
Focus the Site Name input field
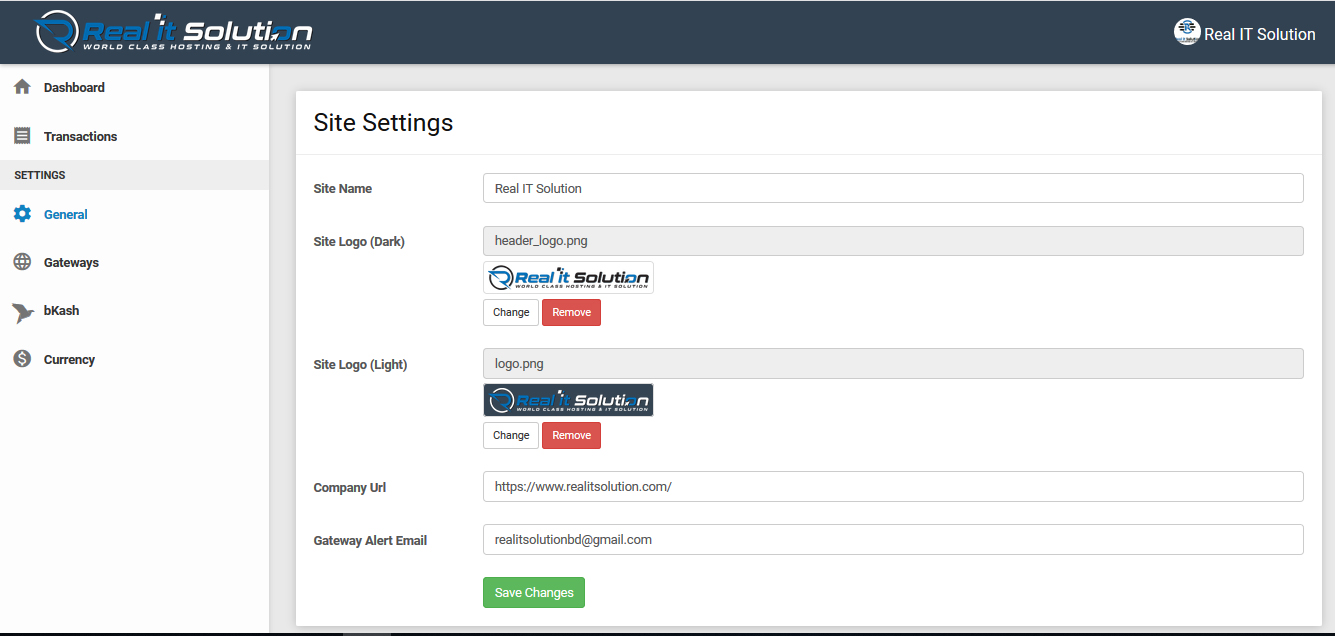pos(892,188)
